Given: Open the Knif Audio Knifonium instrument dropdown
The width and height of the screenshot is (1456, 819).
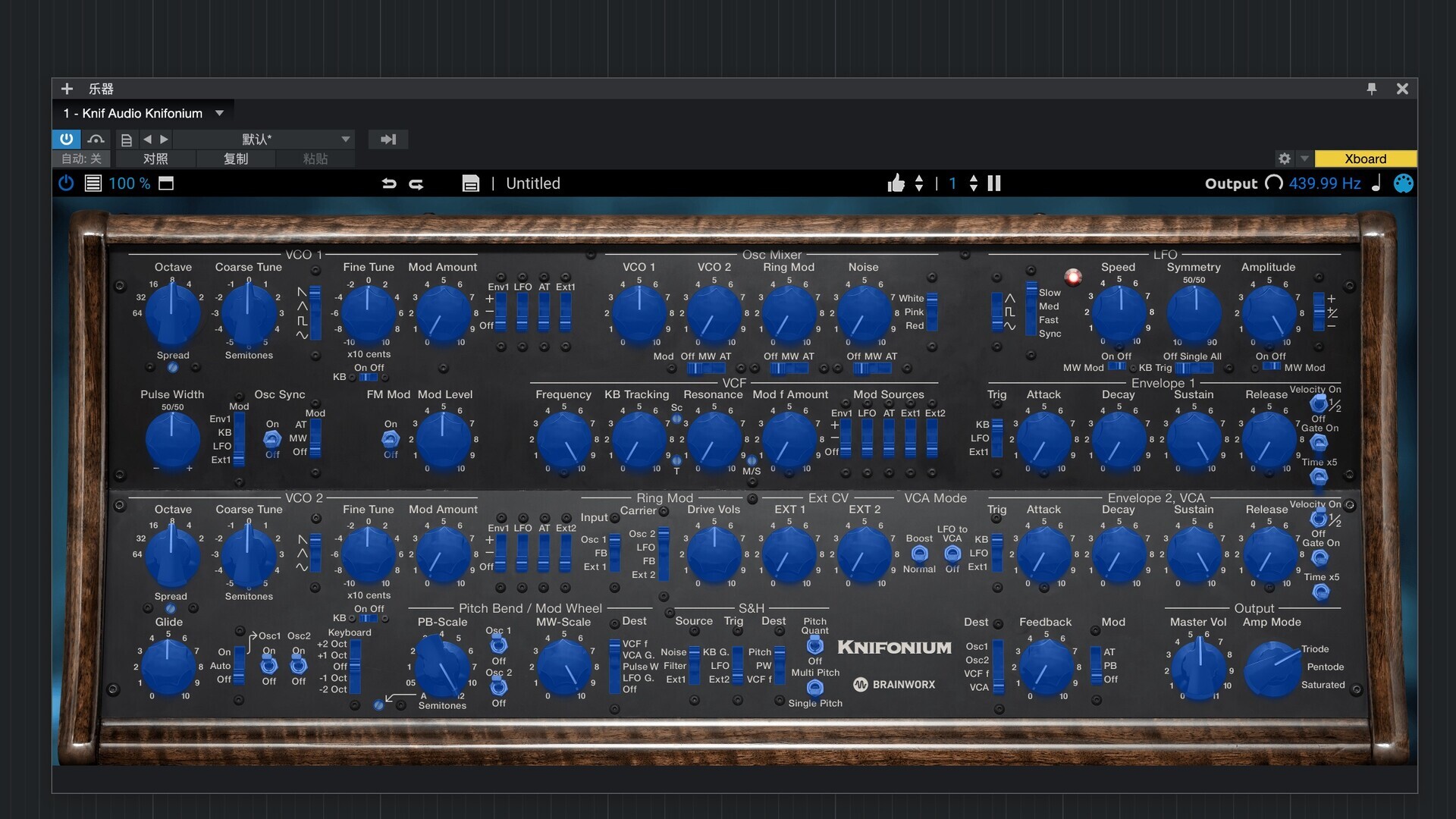Looking at the screenshot, I should point(220,114).
